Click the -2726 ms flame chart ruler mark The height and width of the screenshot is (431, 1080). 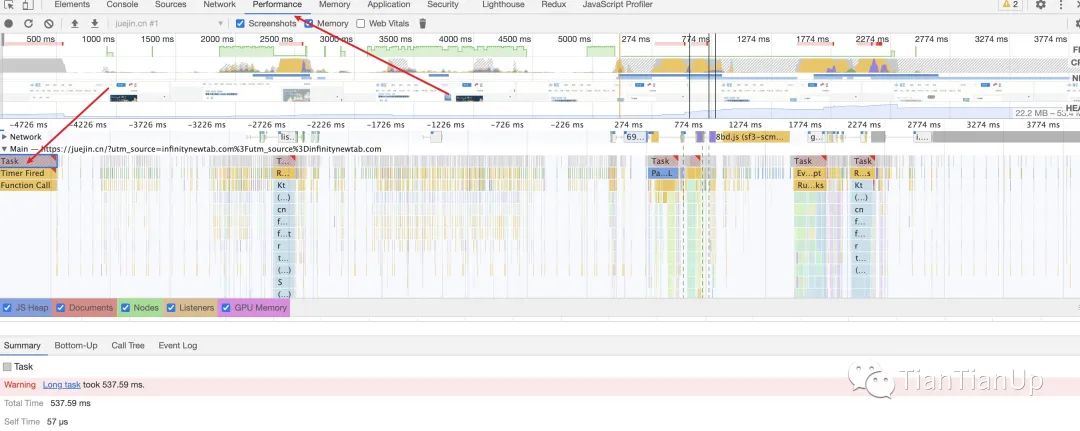(x=269, y=125)
